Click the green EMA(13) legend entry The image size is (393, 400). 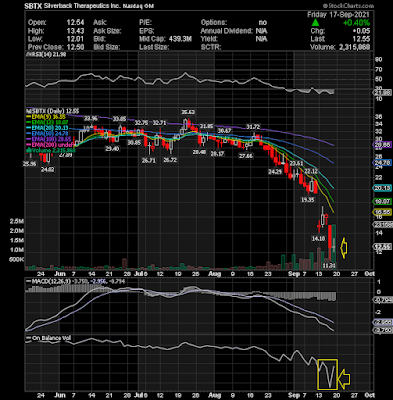point(48,122)
